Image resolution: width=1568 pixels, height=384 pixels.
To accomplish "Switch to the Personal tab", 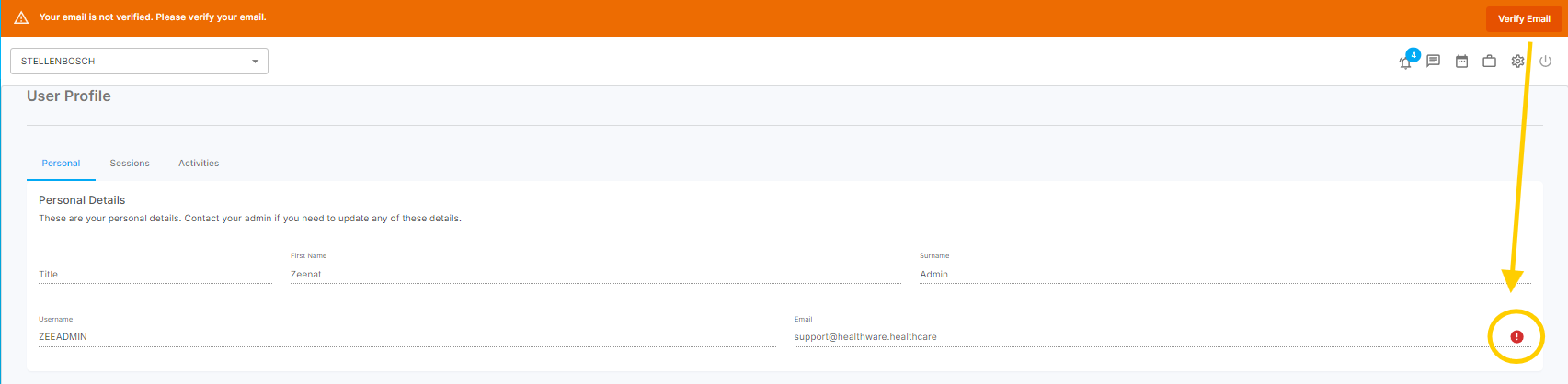I will tap(61, 164).
